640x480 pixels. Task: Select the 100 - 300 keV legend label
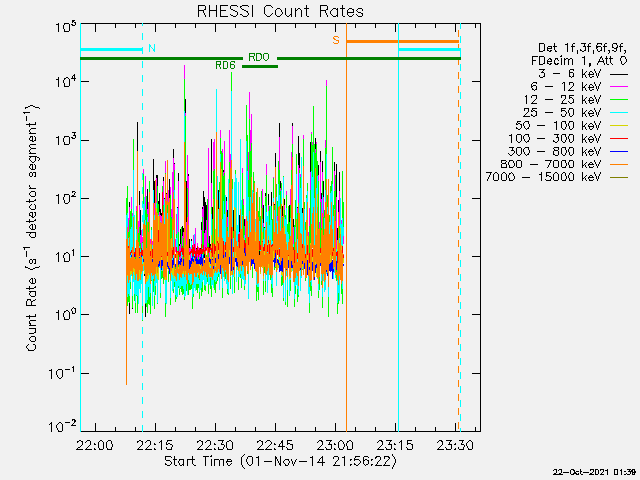[555, 138]
